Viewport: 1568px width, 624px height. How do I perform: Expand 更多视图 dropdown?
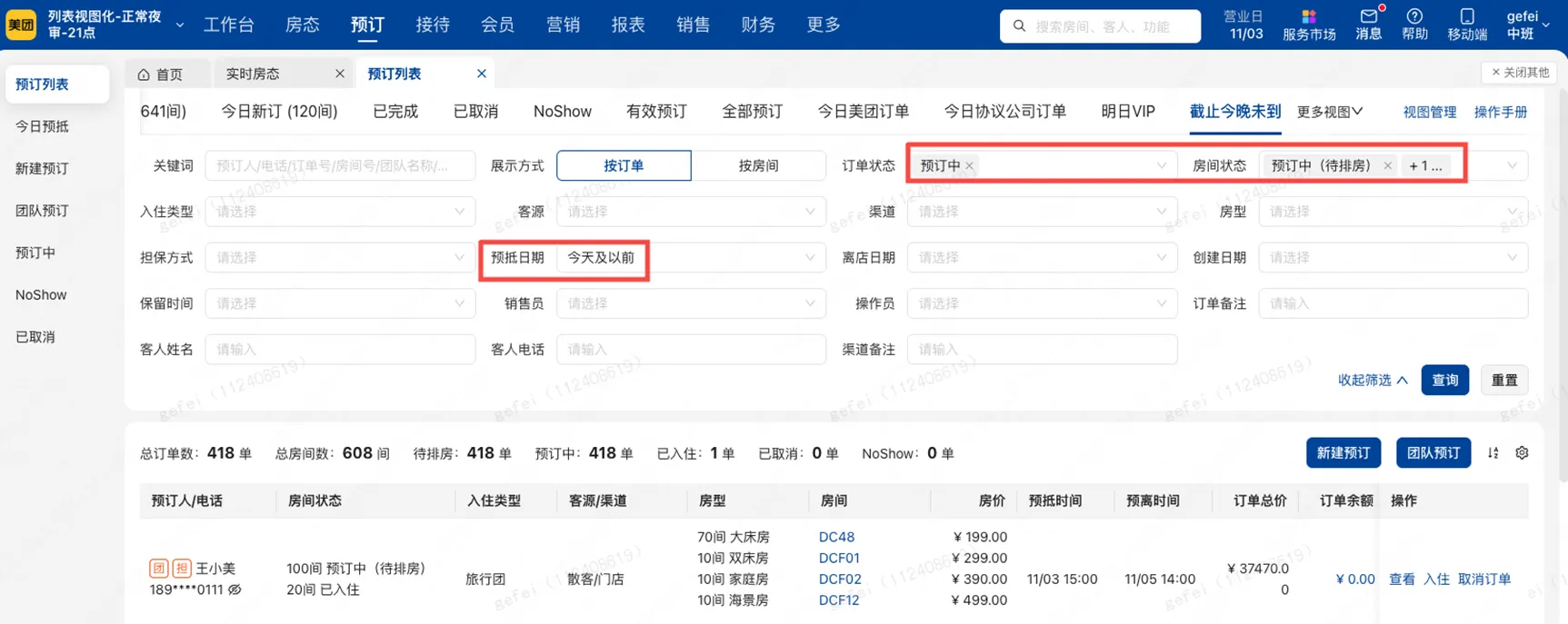click(x=1329, y=112)
